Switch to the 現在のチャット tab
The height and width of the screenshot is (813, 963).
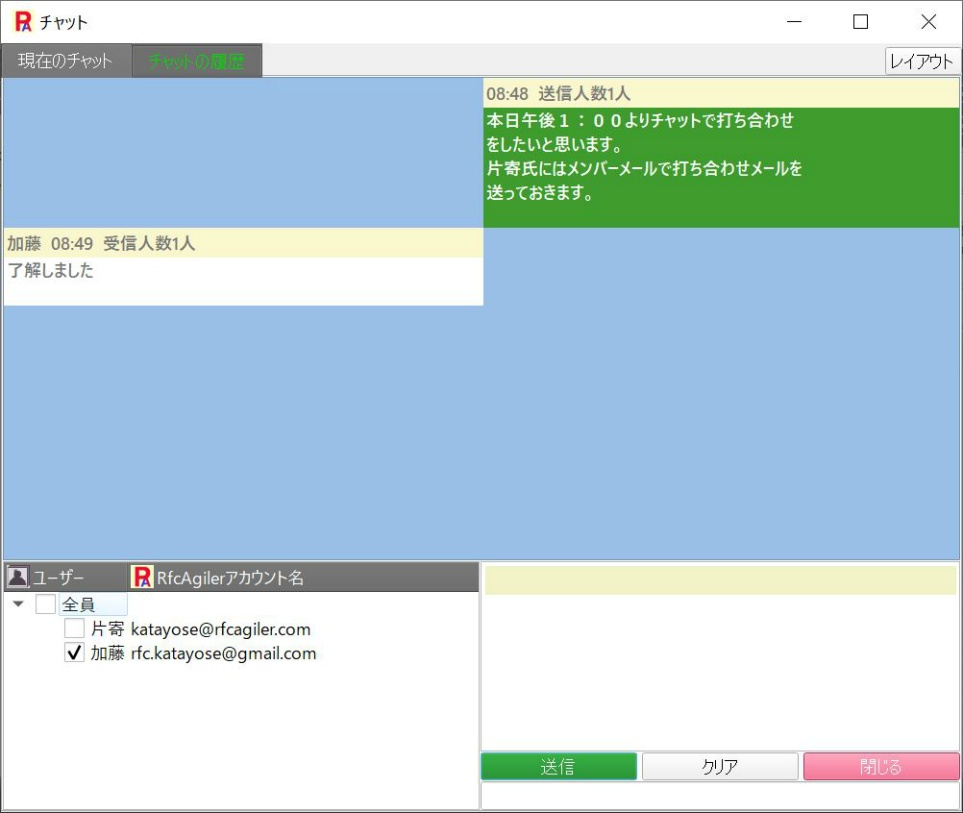(66, 61)
